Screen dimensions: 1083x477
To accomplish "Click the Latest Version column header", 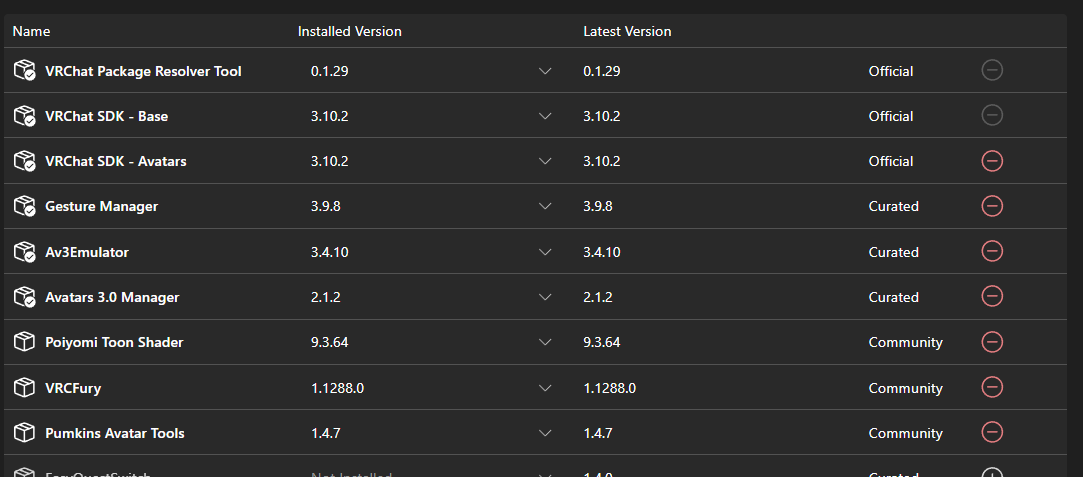I will point(627,31).
